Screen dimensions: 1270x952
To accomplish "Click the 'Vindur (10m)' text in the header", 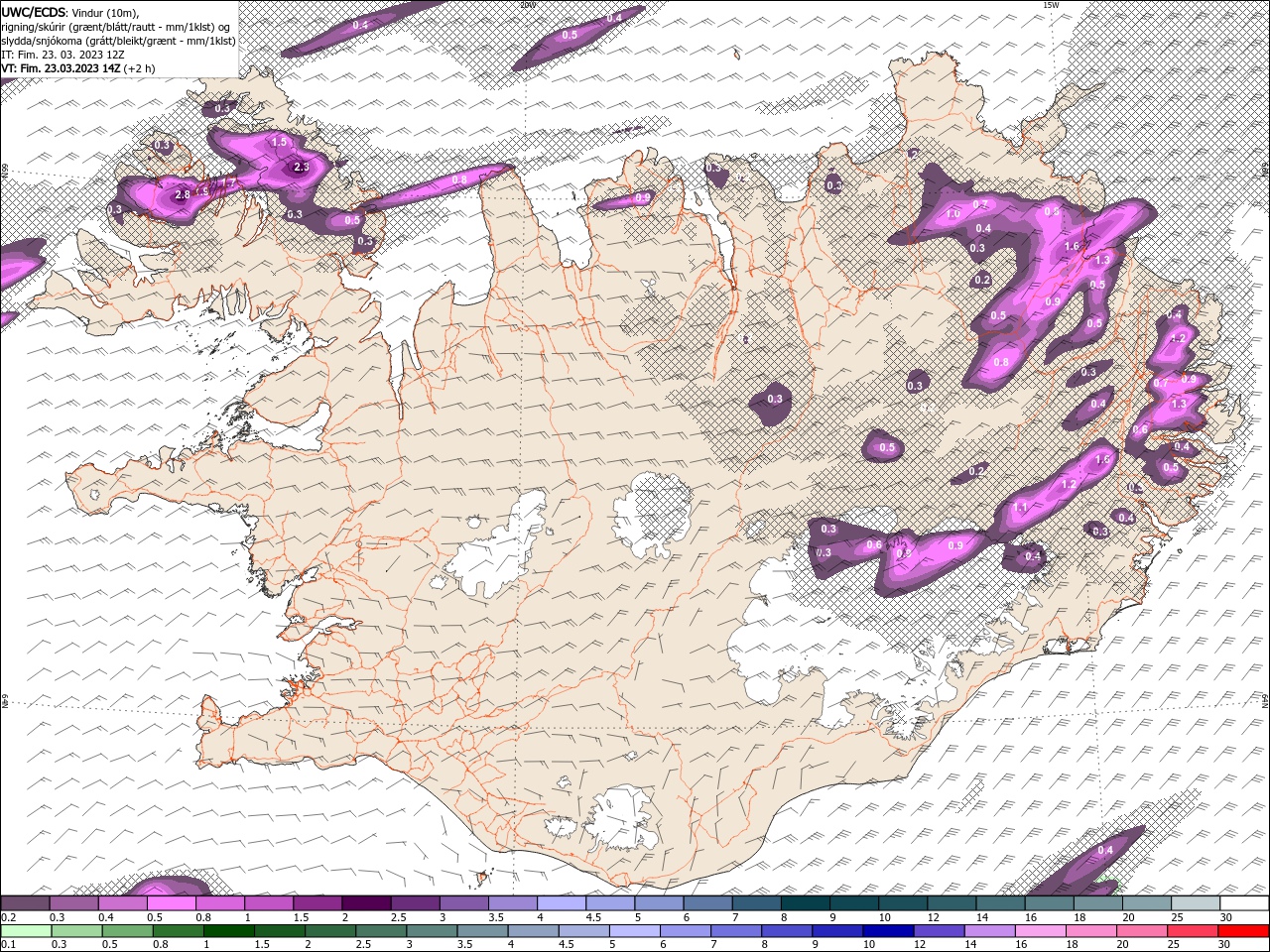I will (x=105, y=12).
